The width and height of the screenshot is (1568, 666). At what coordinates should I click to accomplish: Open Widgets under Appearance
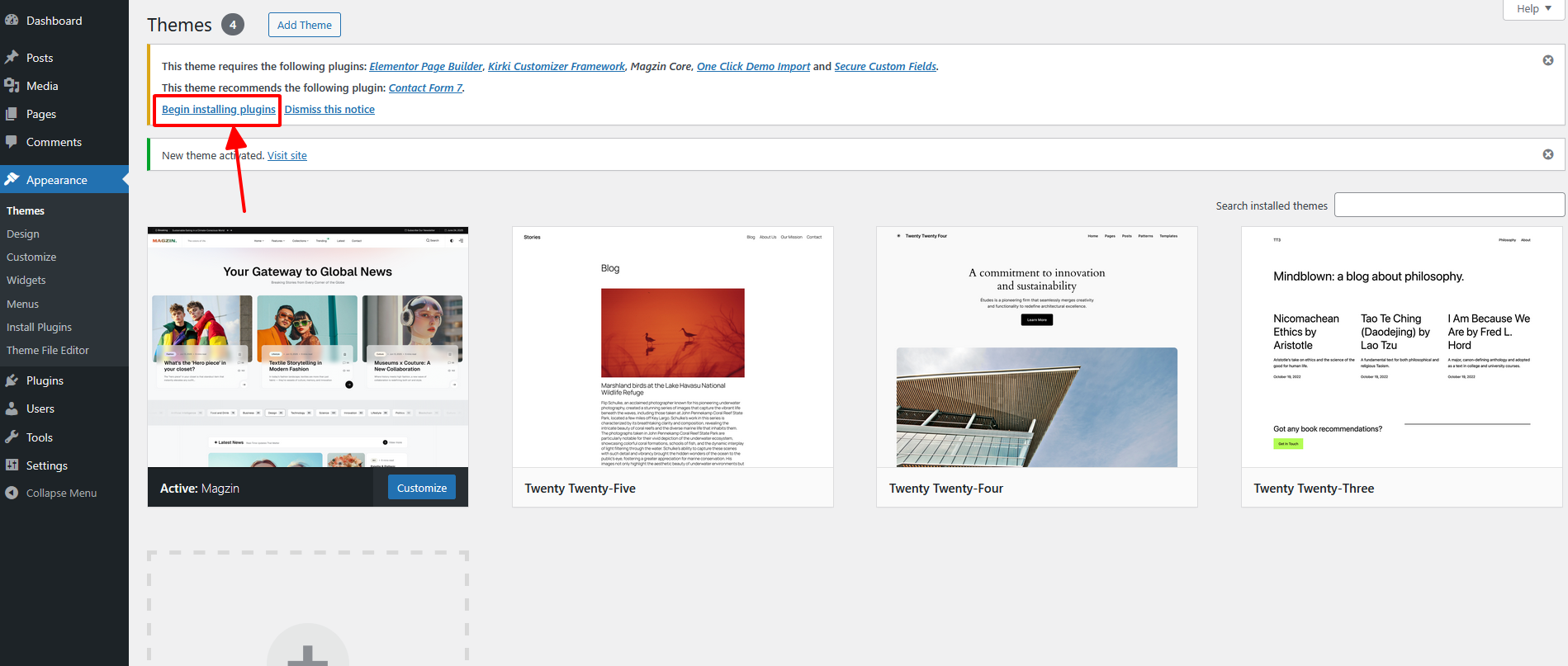pyautogui.click(x=26, y=281)
